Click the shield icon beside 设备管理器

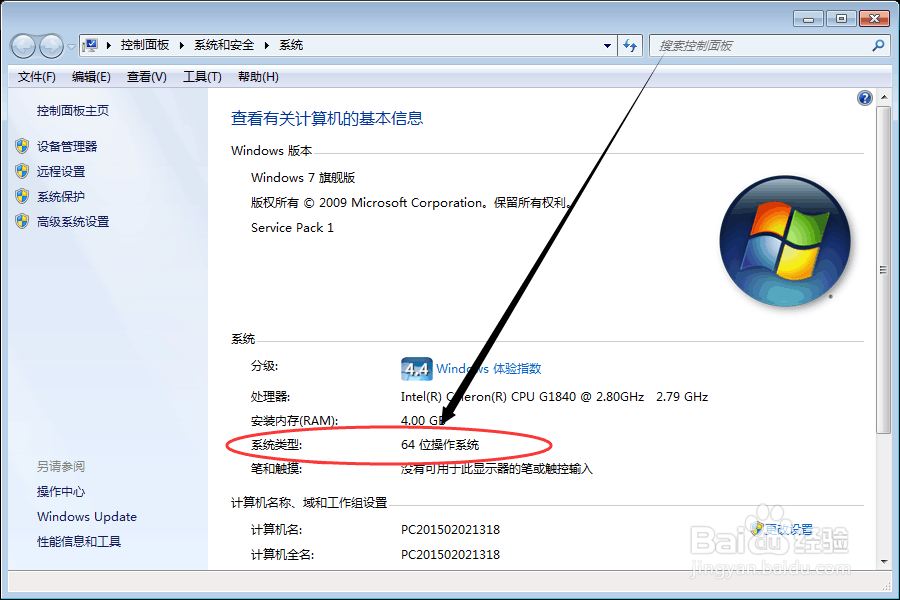pyautogui.click(x=22, y=146)
